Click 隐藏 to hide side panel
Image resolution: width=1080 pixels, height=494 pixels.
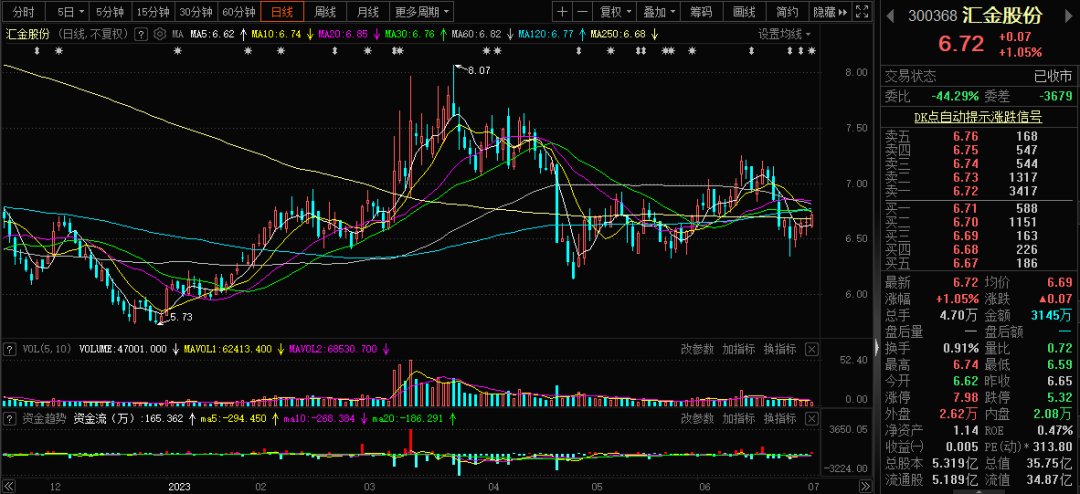click(x=830, y=12)
